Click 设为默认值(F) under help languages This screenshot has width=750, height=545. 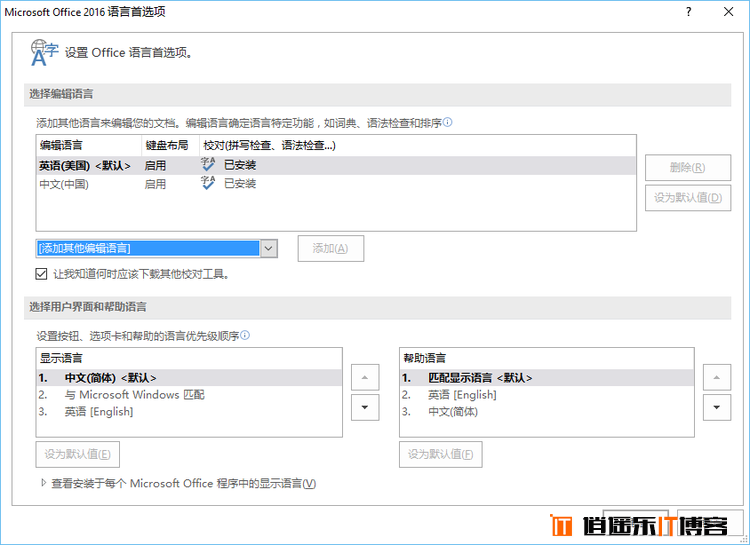coord(441,454)
